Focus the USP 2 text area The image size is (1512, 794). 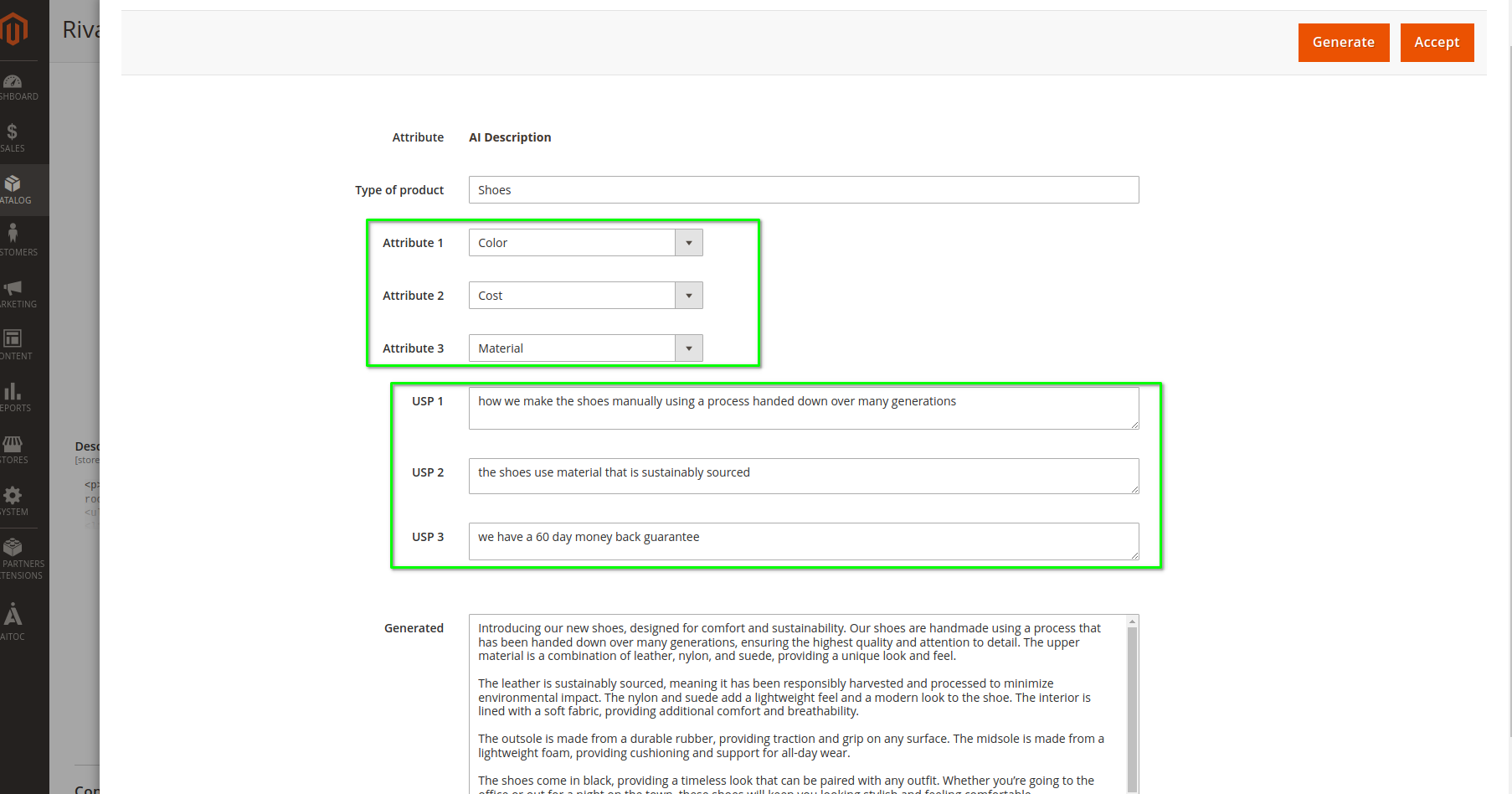click(x=804, y=476)
